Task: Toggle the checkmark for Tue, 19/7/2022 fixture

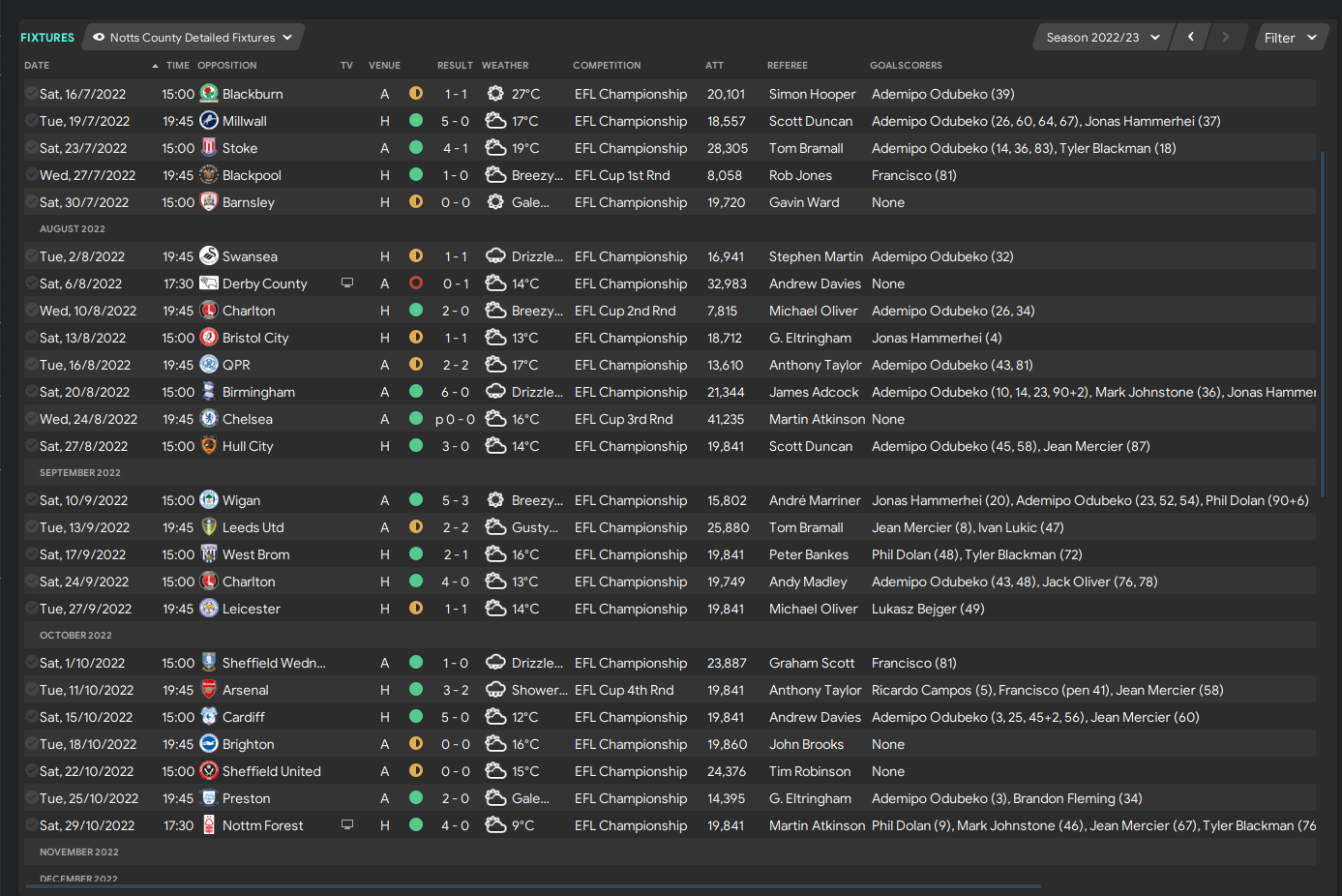Action: (31, 121)
